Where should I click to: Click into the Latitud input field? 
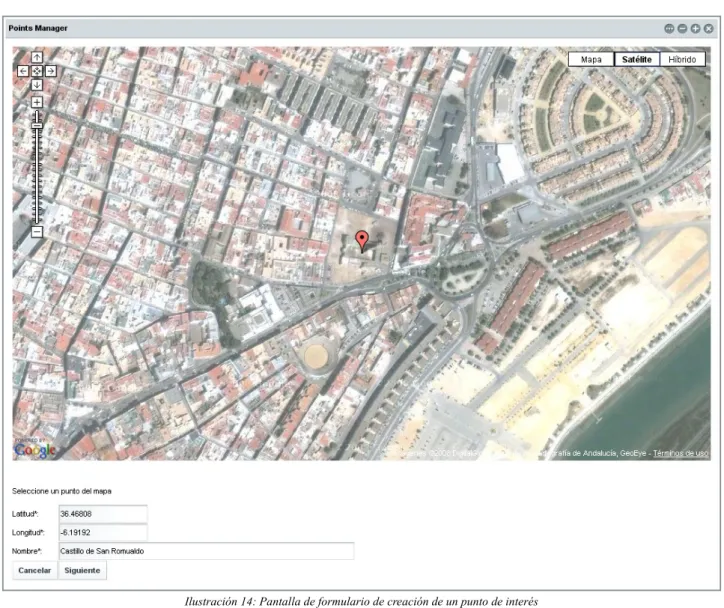[x=103, y=514]
